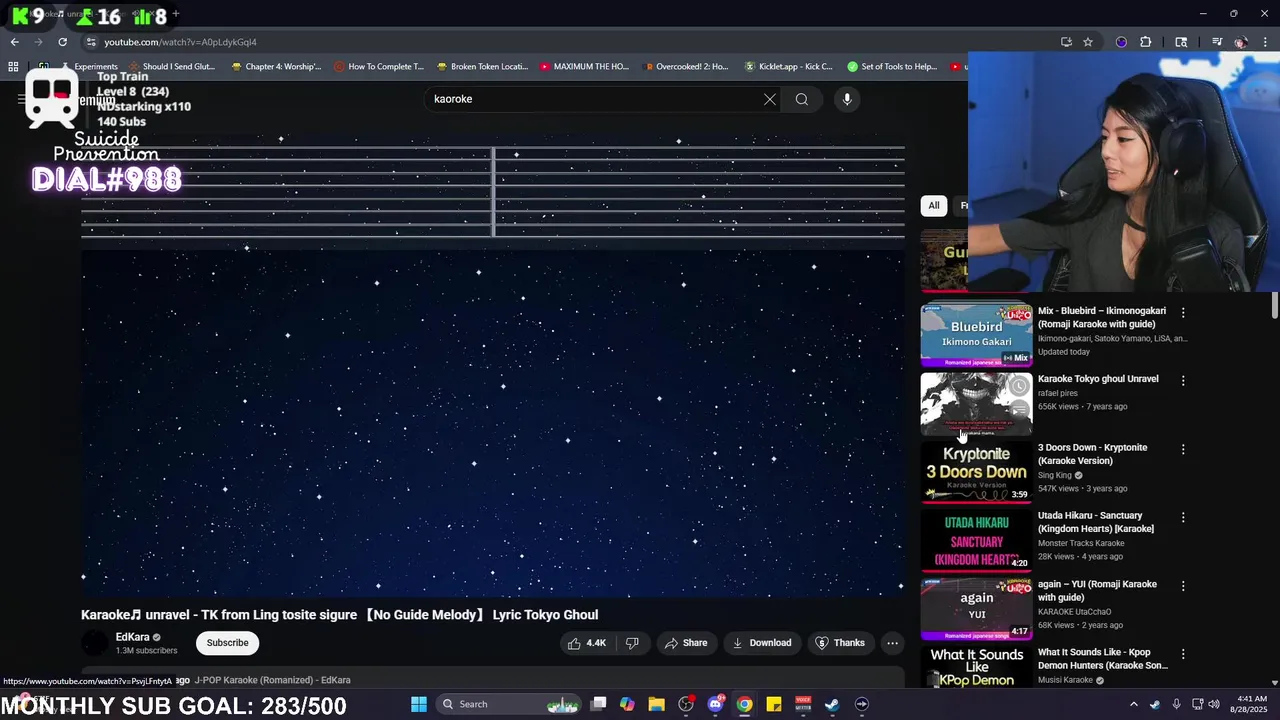Show hidden system tray icons
Viewport: 1280px width, 720px height.
(x=1133, y=704)
